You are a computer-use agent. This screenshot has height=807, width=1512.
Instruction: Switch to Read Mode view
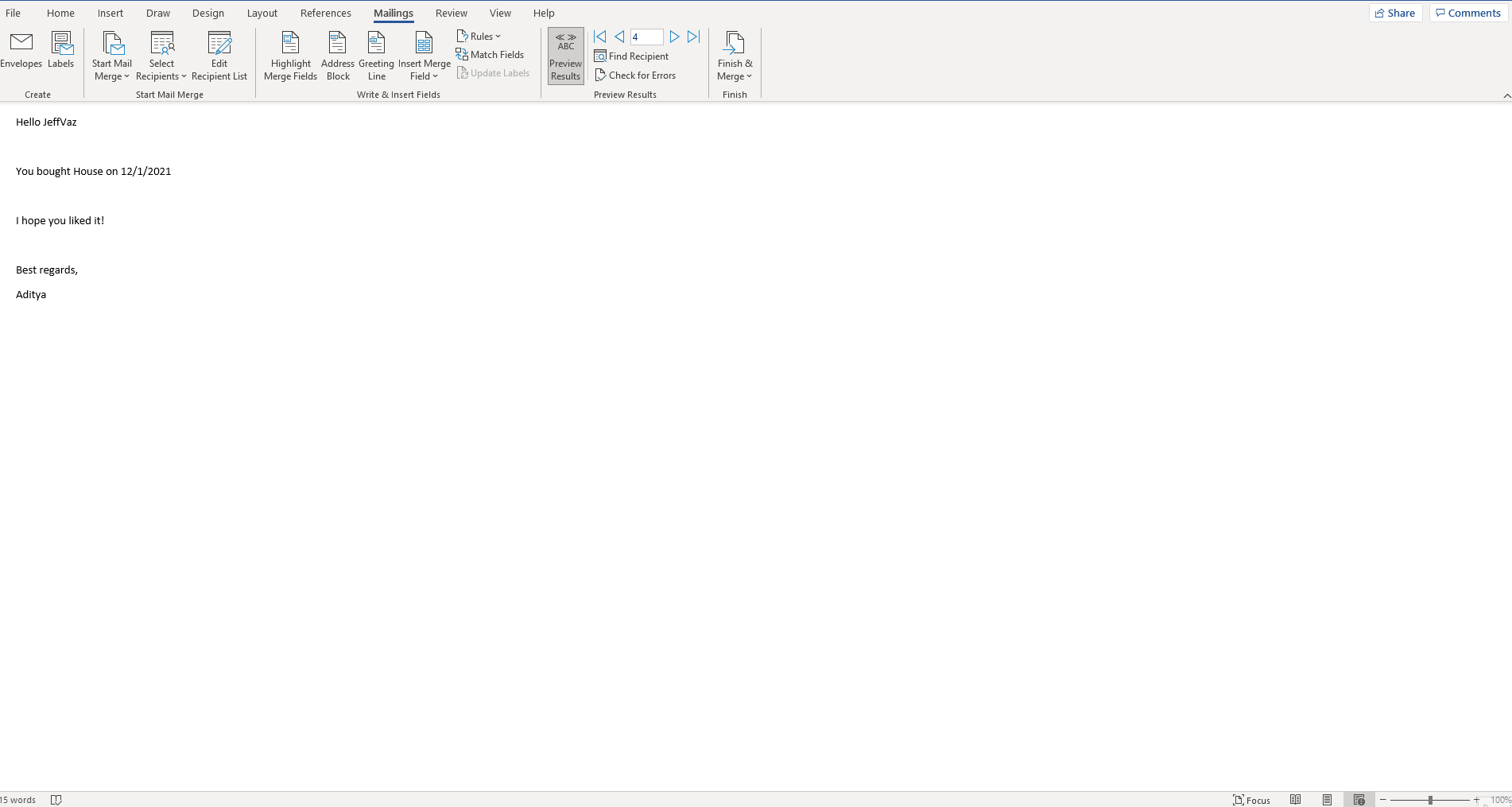[x=1296, y=800]
